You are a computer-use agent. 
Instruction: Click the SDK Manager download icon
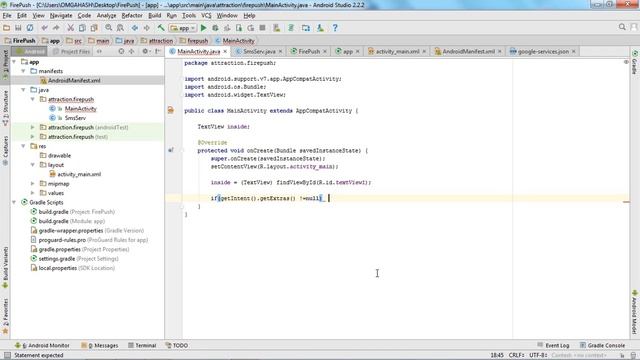tap(320, 28)
